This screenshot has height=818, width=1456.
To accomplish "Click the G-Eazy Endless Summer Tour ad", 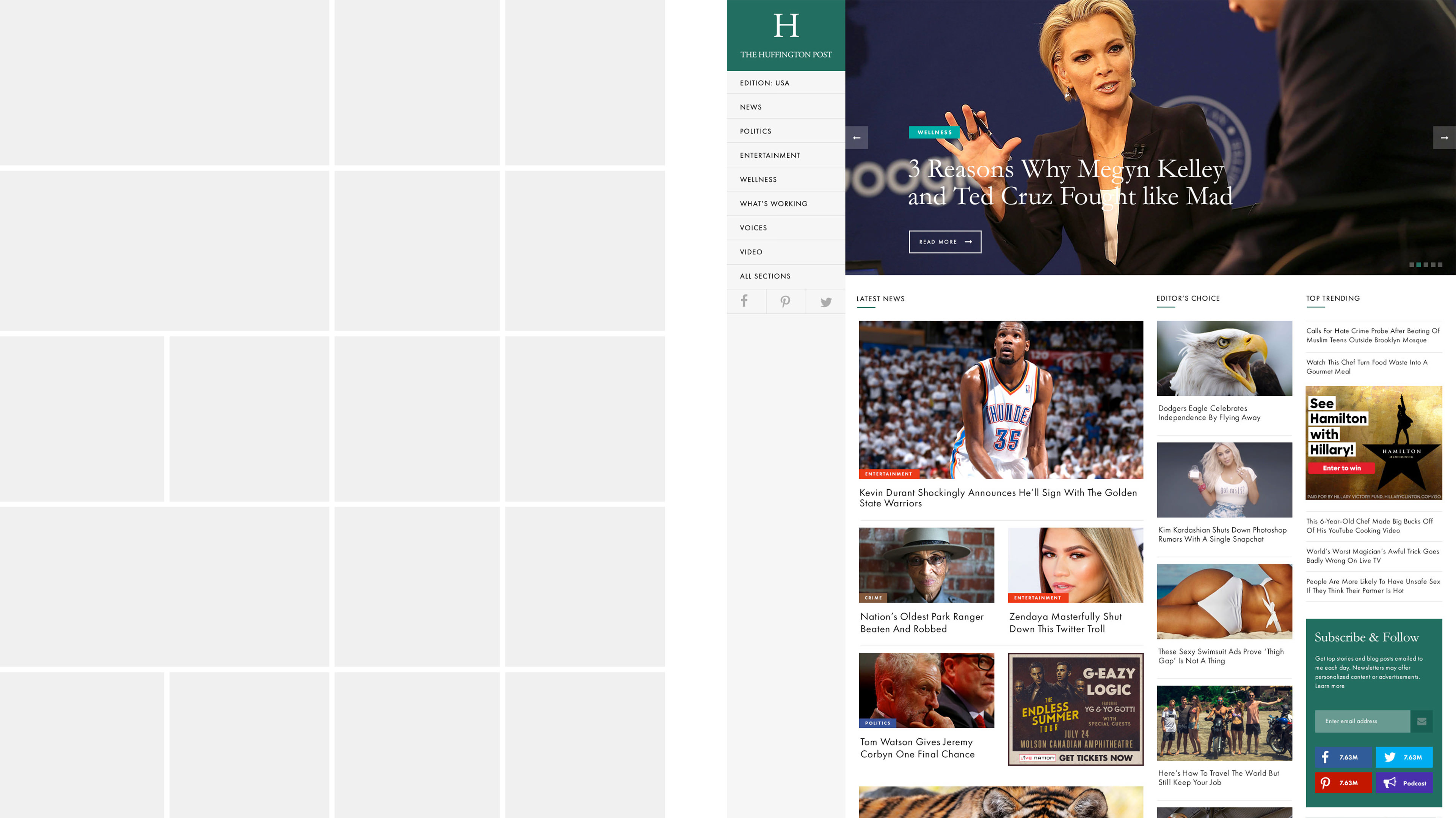I will coord(1075,709).
